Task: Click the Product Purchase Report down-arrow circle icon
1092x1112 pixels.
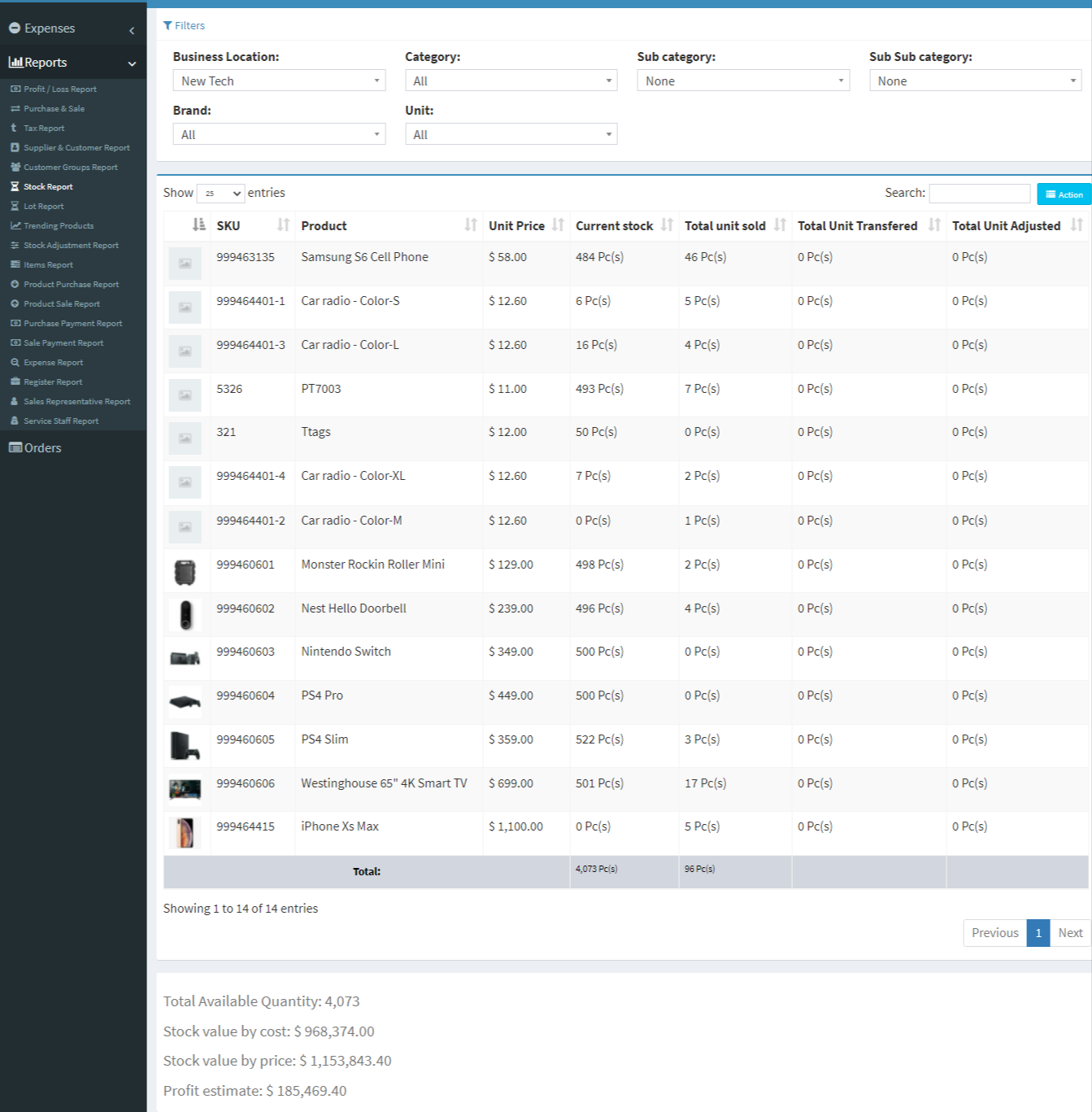Action: (x=15, y=285)
